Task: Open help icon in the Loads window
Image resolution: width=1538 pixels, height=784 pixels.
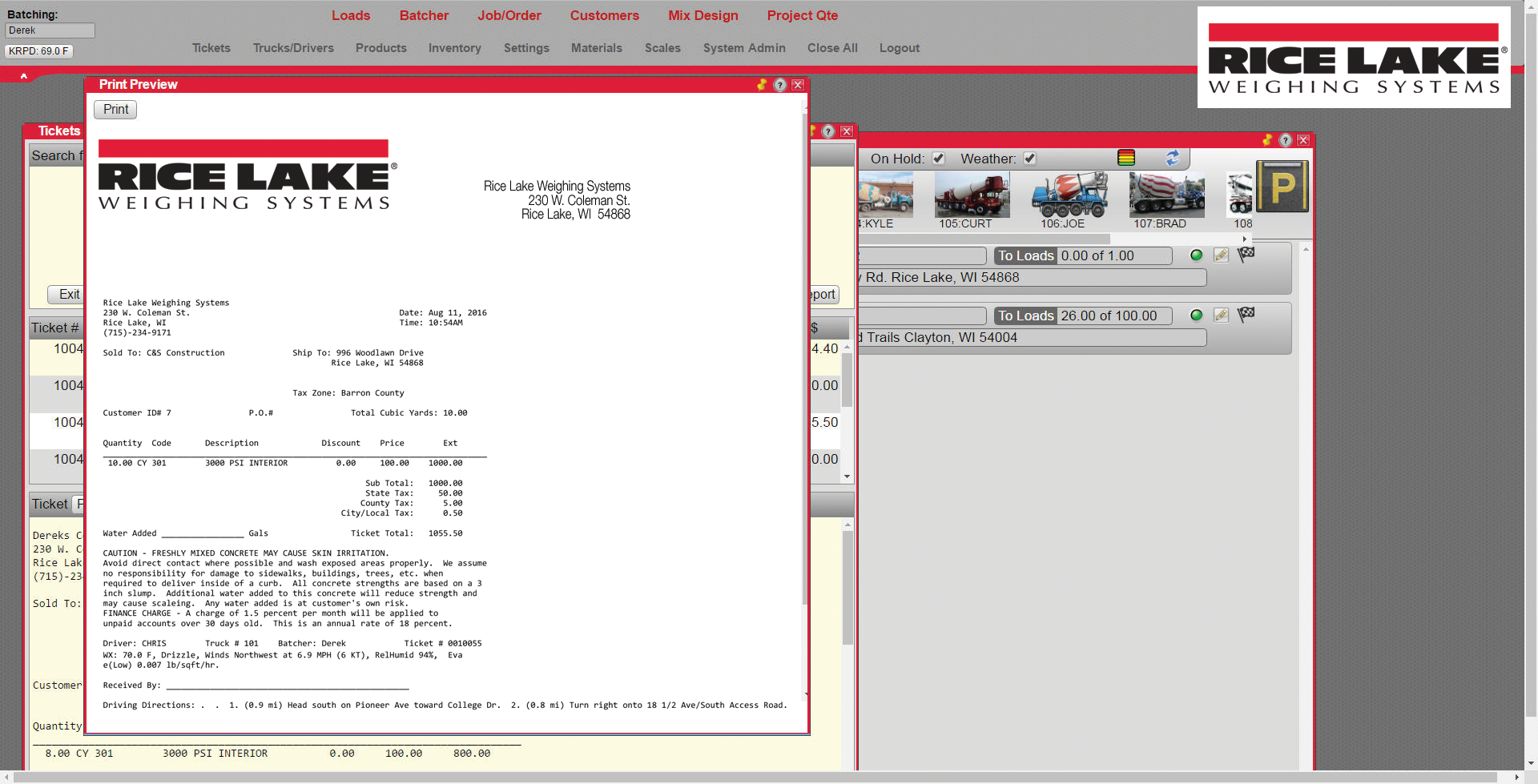Action: pyautogui.click(x=1286, y=140)
